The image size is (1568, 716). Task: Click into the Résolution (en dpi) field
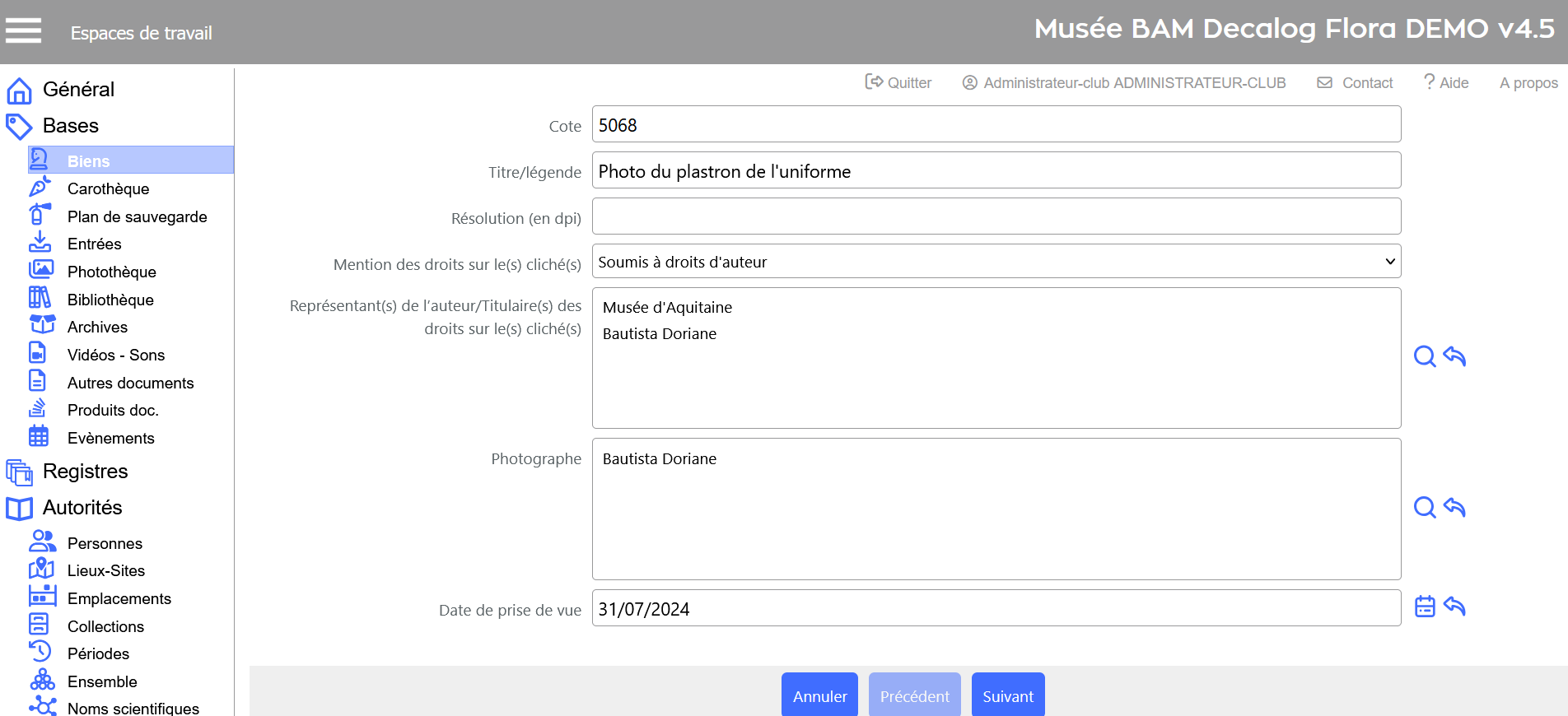pyautogui.click(x=996, y=216)
